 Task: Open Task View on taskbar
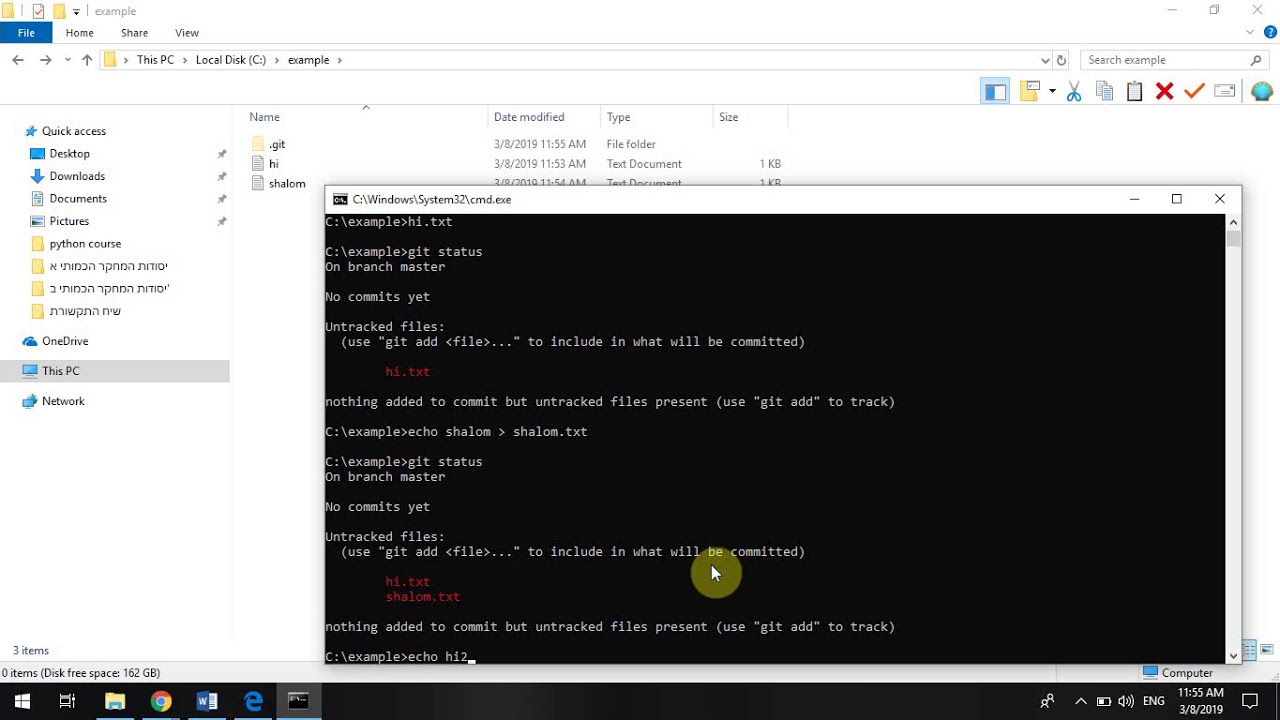(67, 701)
